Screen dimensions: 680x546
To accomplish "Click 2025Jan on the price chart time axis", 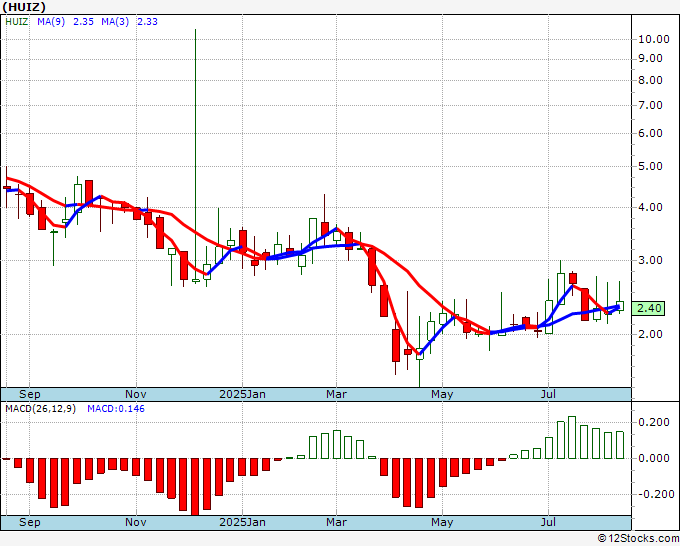I will pyautogui.click(x=242, y=394).
